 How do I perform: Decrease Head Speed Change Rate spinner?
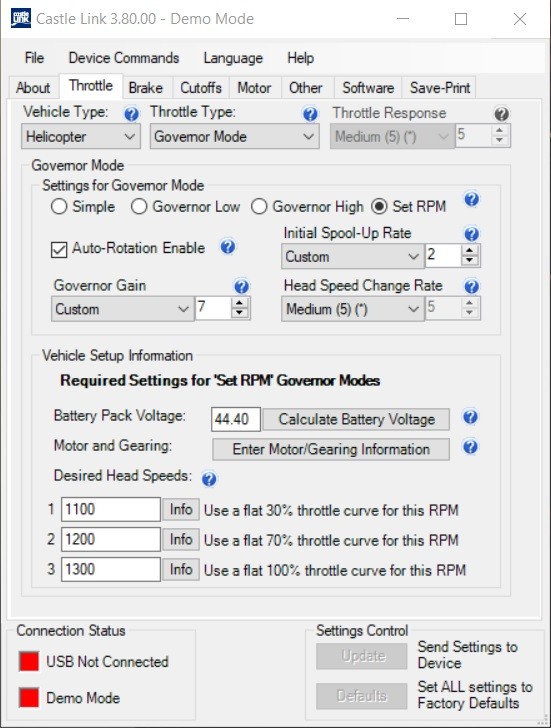click(470, 313)
